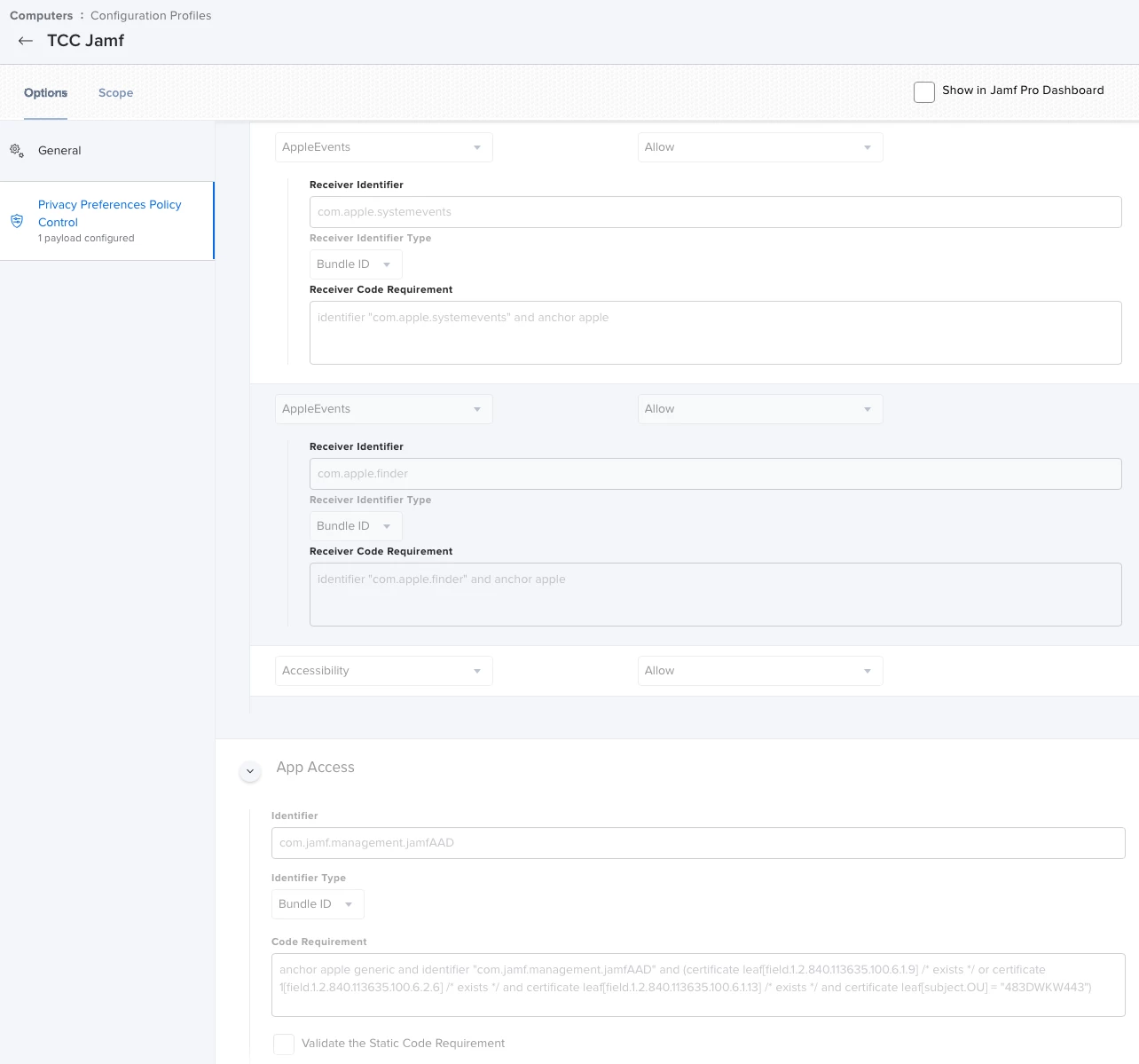Open the first AppleEvents service dropdown
The width and height of the screenshot is (1139, 1064).
383,147
